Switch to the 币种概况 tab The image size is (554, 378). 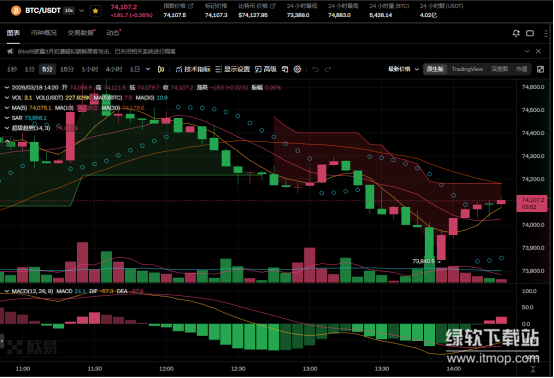[x=43, y=33]
